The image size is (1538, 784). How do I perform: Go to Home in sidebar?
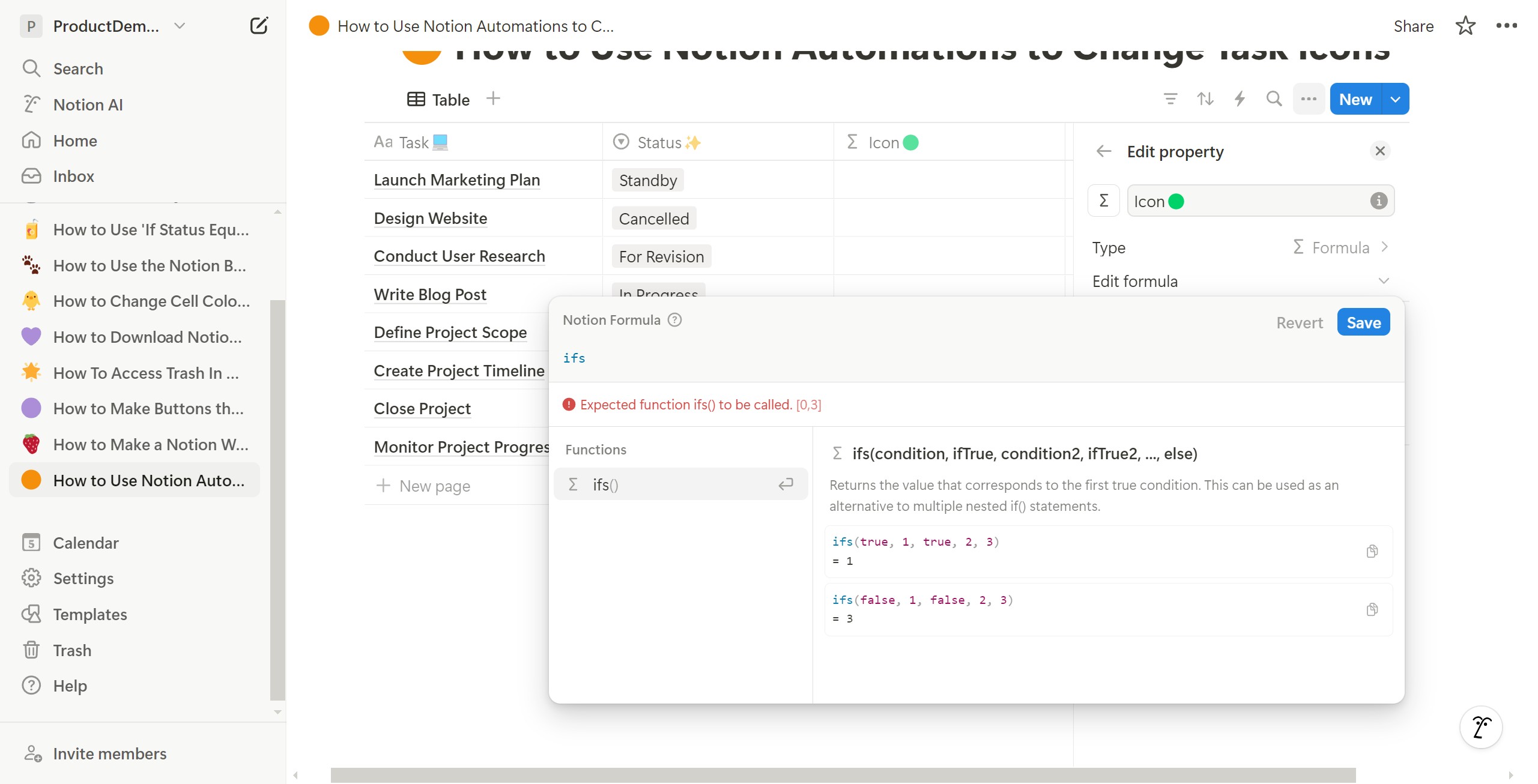tap(75, 140)
